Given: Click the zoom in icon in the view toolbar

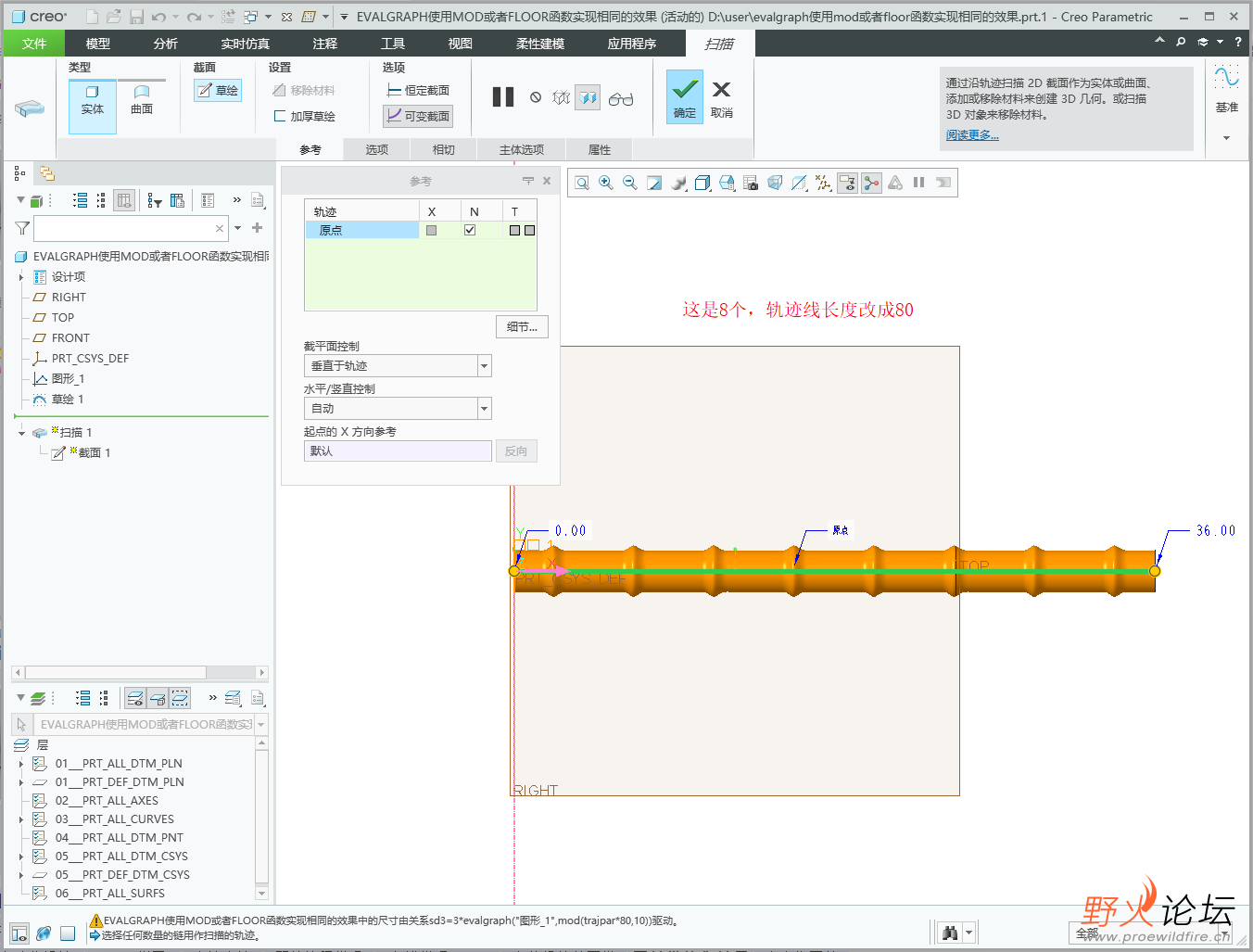Looking at the screenshot, I should [606, 184].
